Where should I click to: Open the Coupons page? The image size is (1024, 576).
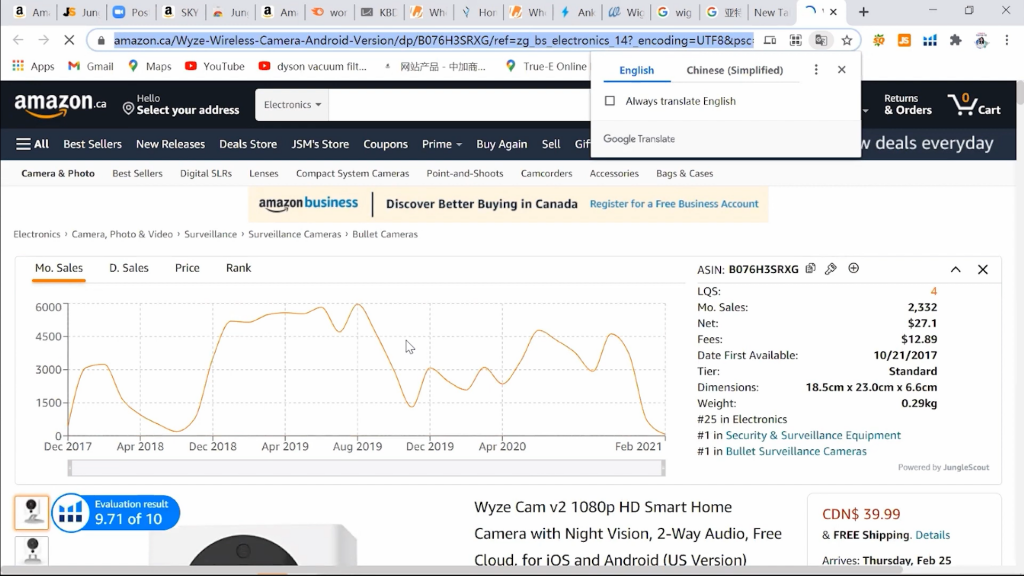385,144
